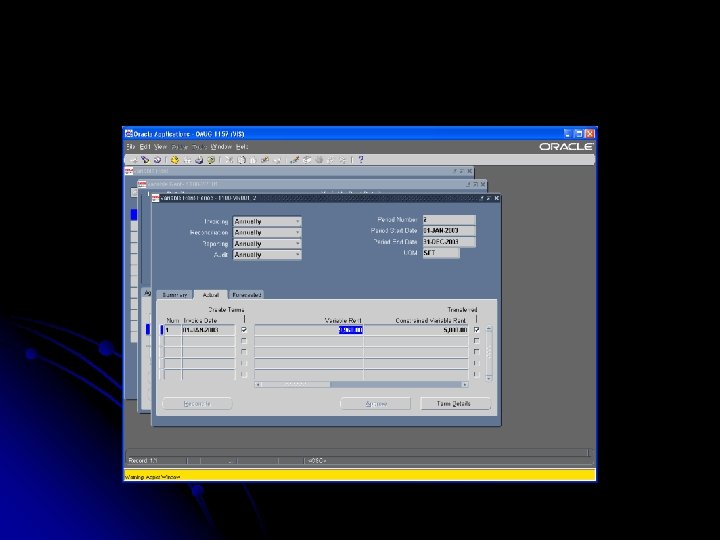The image size is (720, 540).
Task: Click the Edit Field toolbar icon
Action: [295, 160]
